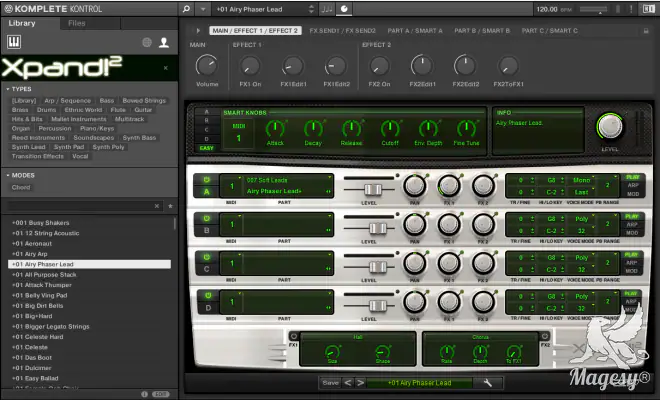Click the Save button in bottom bar
Viewport: 660px width, 400px height.
click(x=330, y=383)
